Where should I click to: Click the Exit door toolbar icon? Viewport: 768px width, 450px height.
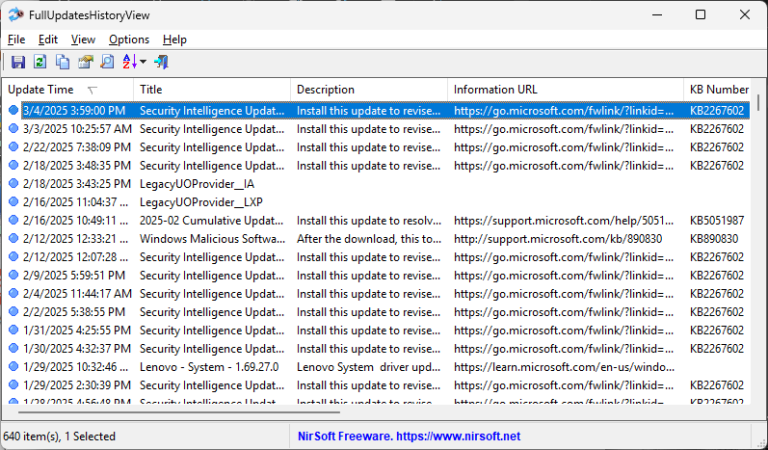161,62
